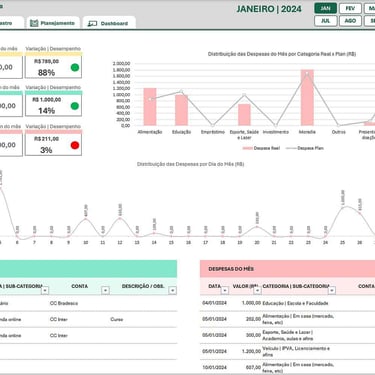Open the CONTA filter dropdown in left table

105,290
